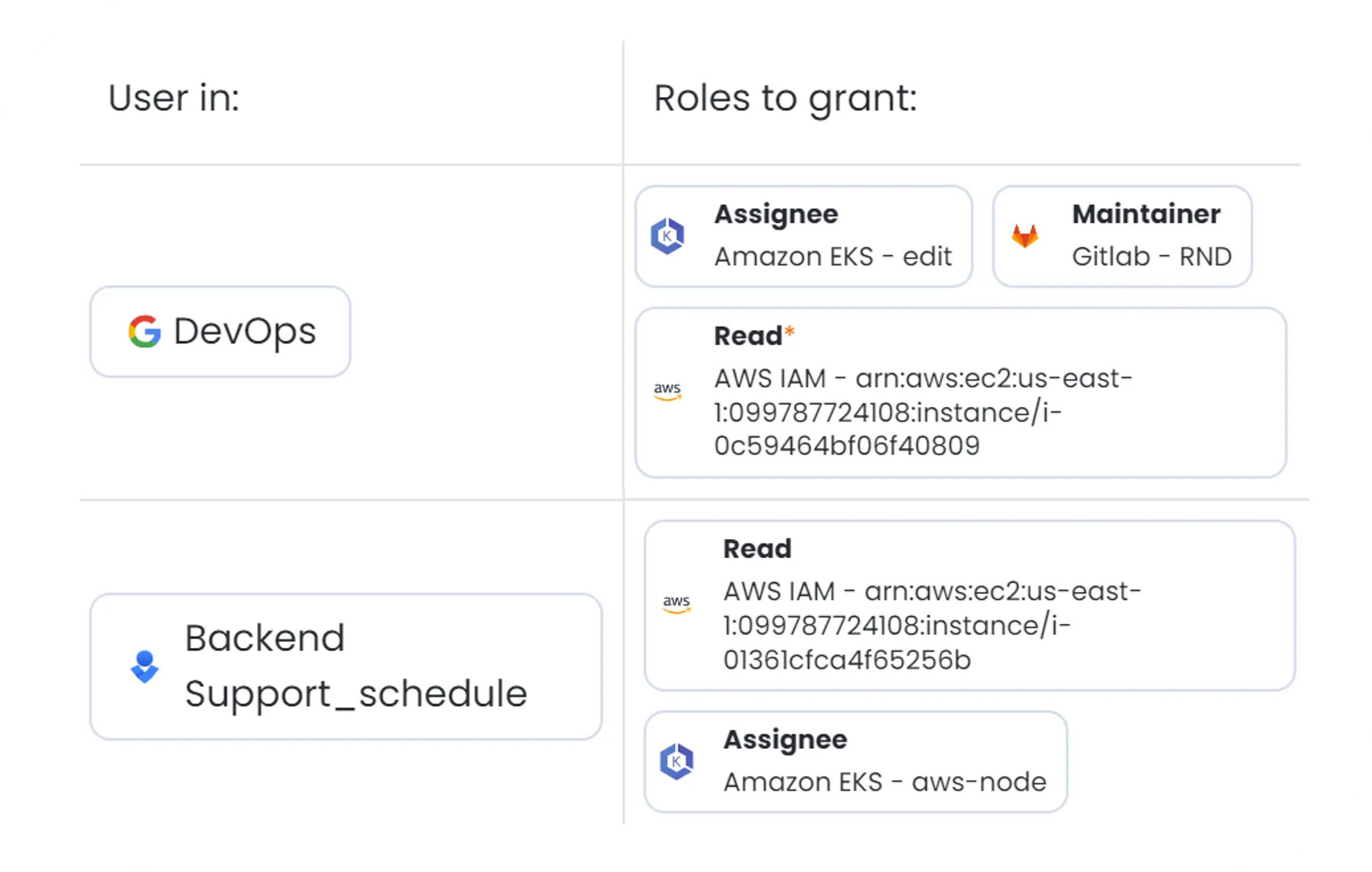The image size is (1372, 872).
Task: Click the Google logo beside DevOps
Action: (x=144, y=332)
